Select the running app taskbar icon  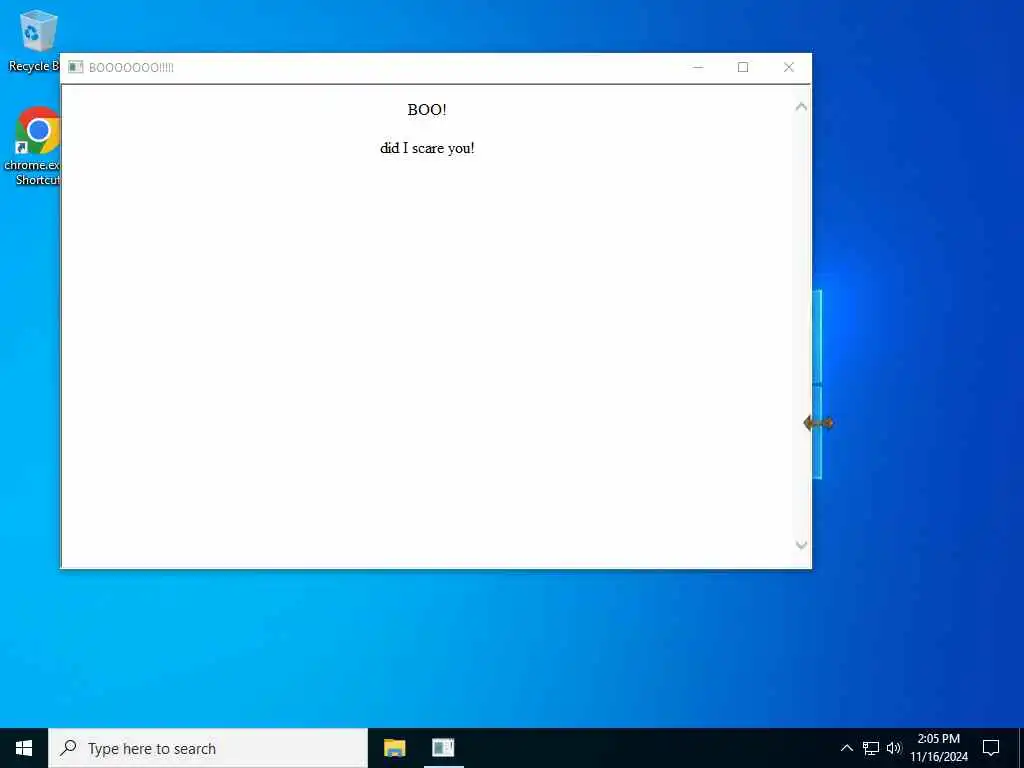[443, 748]
